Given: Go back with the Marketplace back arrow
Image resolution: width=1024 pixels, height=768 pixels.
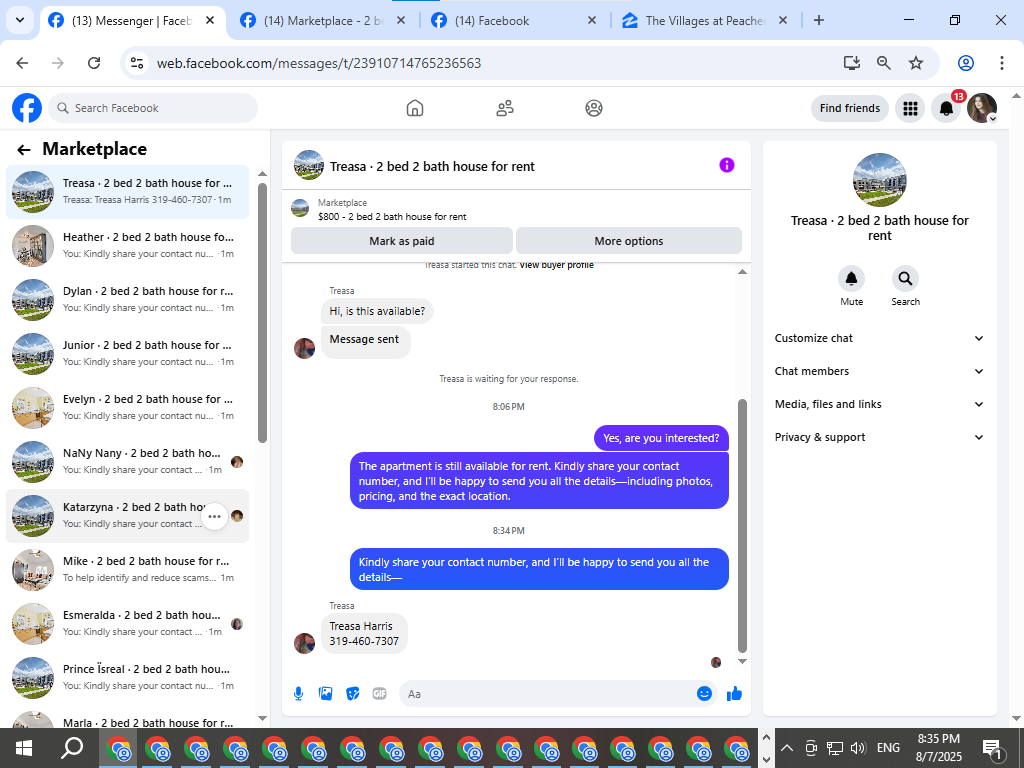Looking at the screenshot, I should (24, 150).
